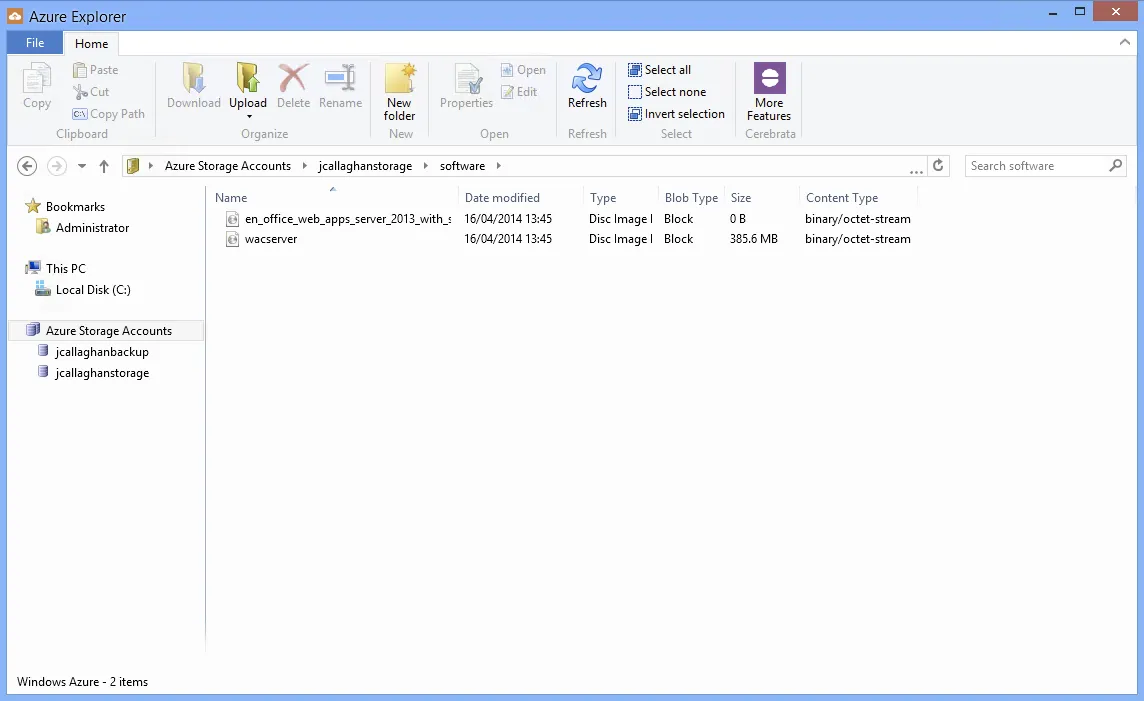
Task: Open the Upload dropdown arrow
Action: coord(249,117)
